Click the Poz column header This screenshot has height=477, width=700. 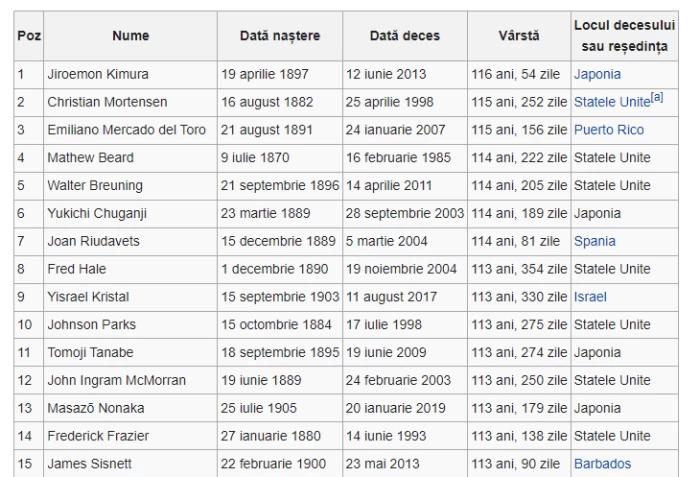tap(29, 36)
